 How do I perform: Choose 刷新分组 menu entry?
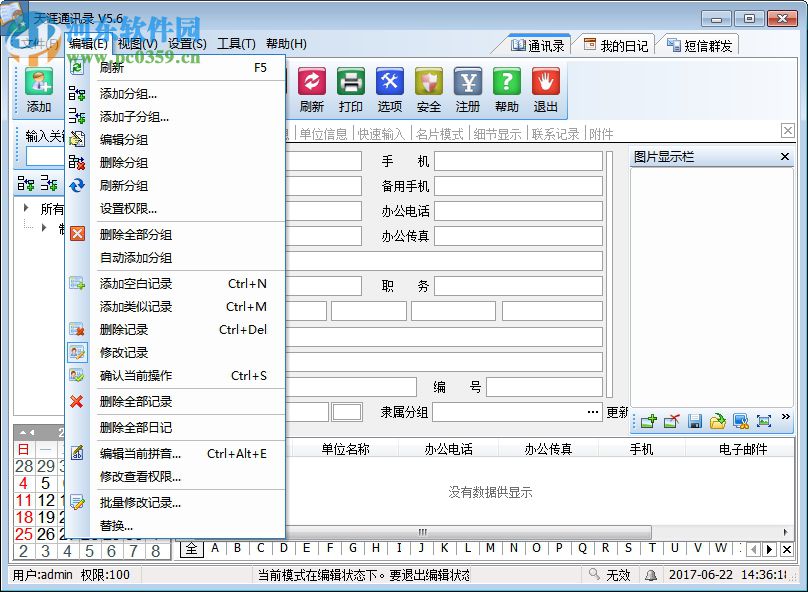(x=175, y=185)
